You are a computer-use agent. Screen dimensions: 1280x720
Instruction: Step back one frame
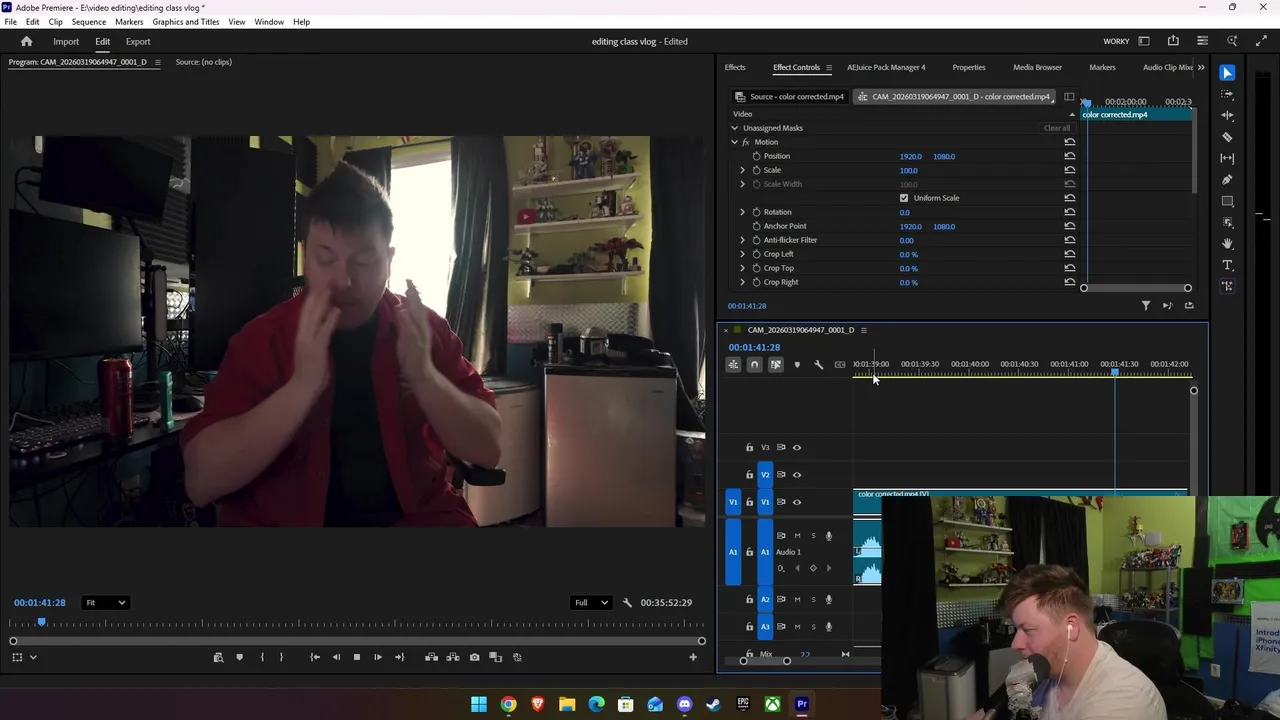[335, 657]
